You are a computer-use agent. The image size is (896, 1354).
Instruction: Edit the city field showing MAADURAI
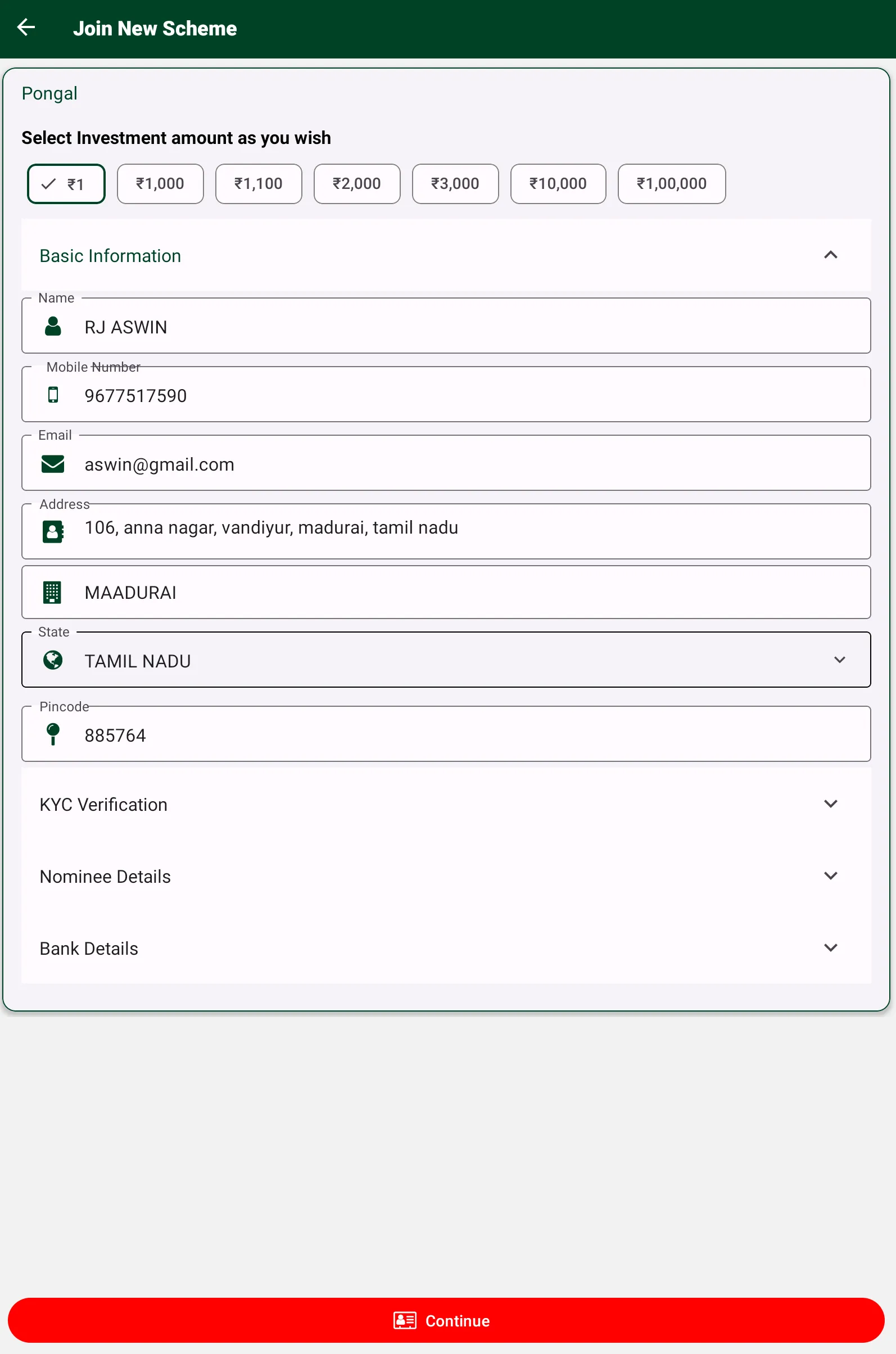(x=446, y=593)
